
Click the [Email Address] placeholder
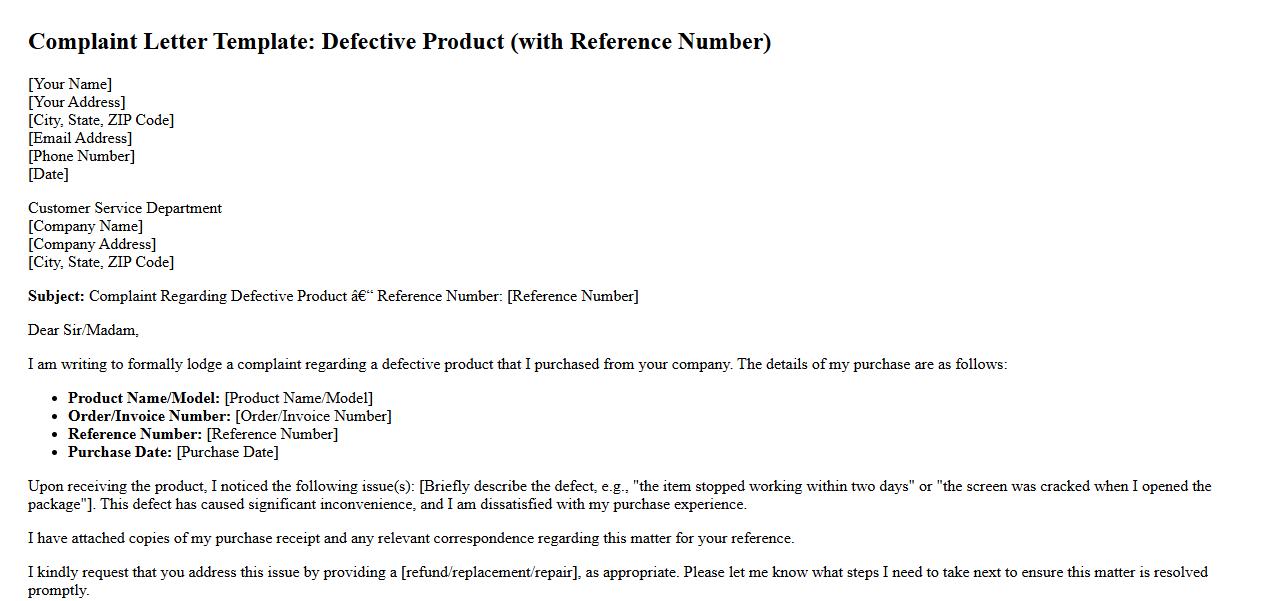pyautogui.click(x=80, y=138)
